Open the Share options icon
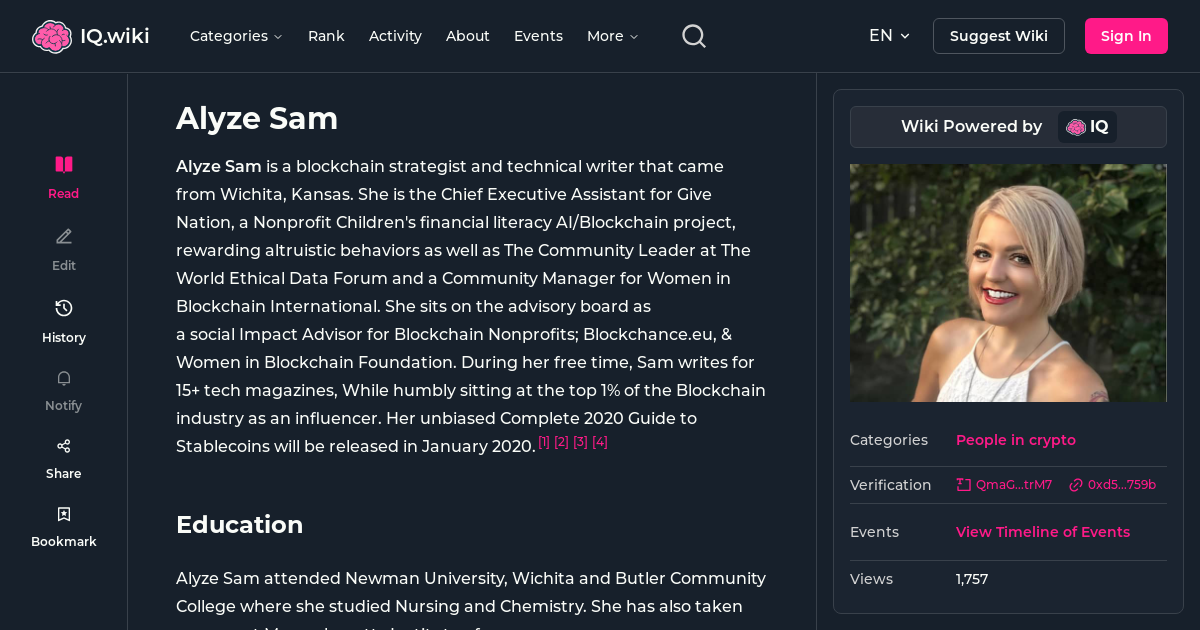This screenshot has height=630, width=1200. tap(63, 445)
